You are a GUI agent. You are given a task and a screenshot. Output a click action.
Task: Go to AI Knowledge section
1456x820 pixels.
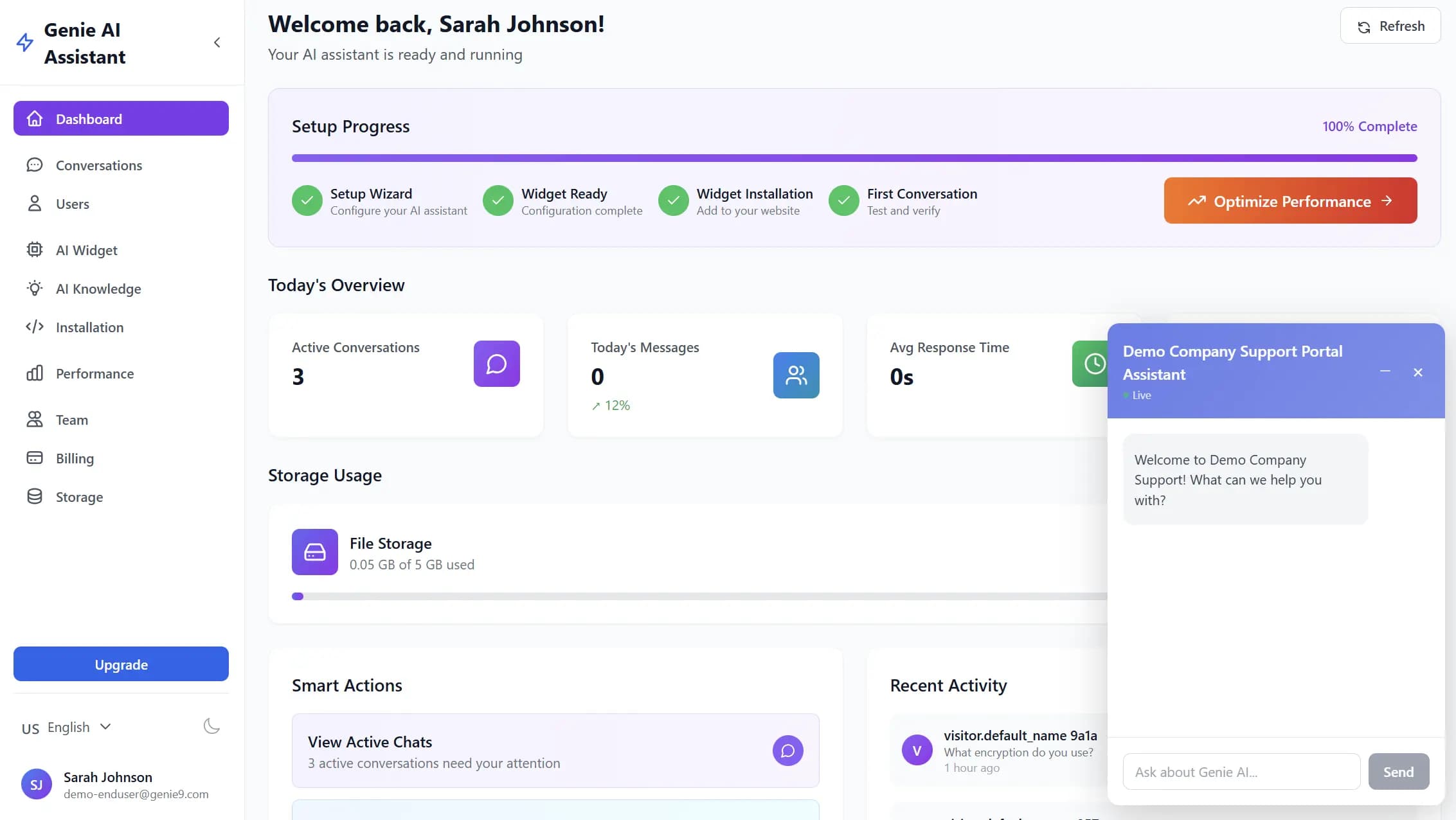click(98, 289)
